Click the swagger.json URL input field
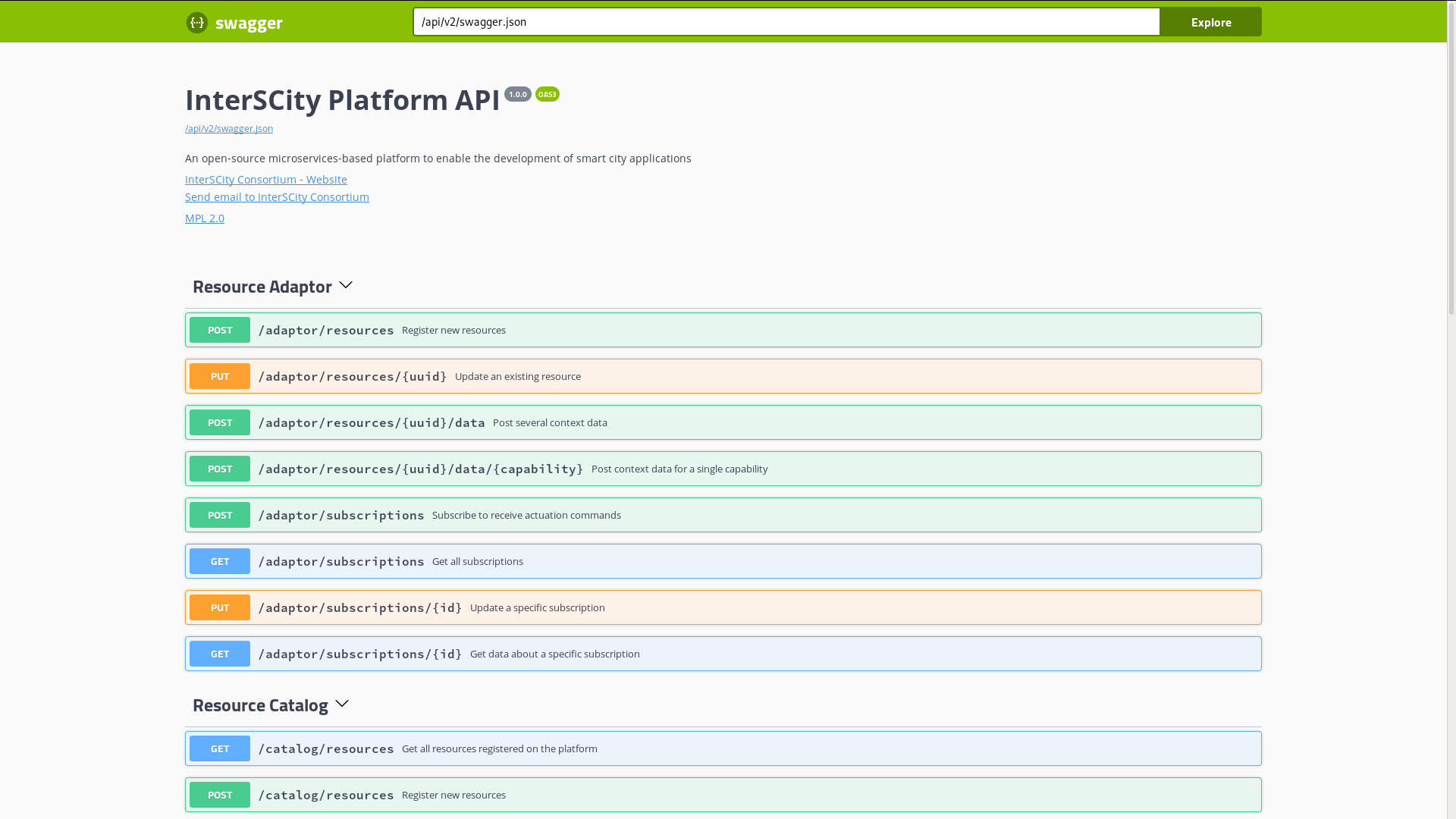This screenshot has width=1456, height=819. pos(786,22)
